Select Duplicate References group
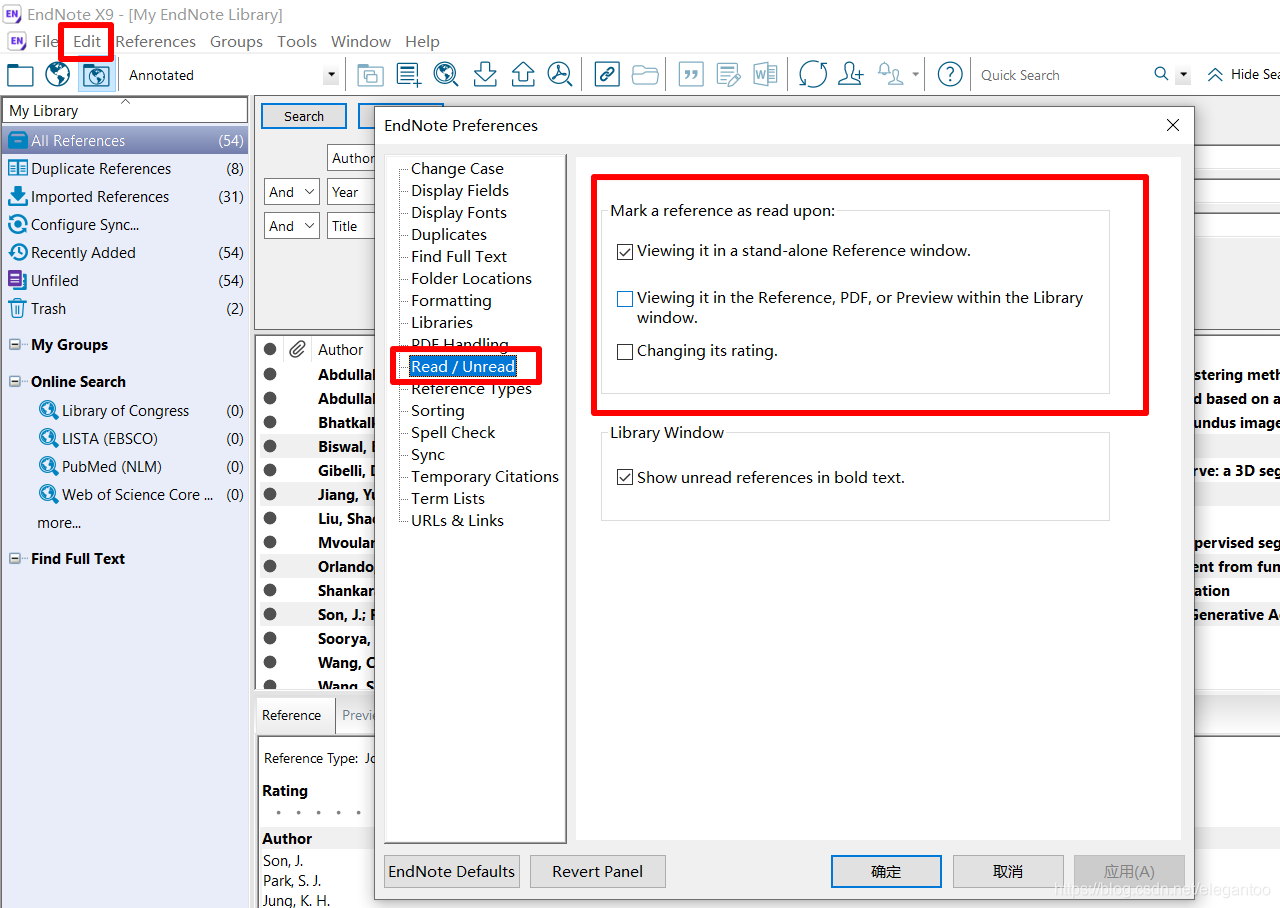The image size is (1280, 908). 125,168
